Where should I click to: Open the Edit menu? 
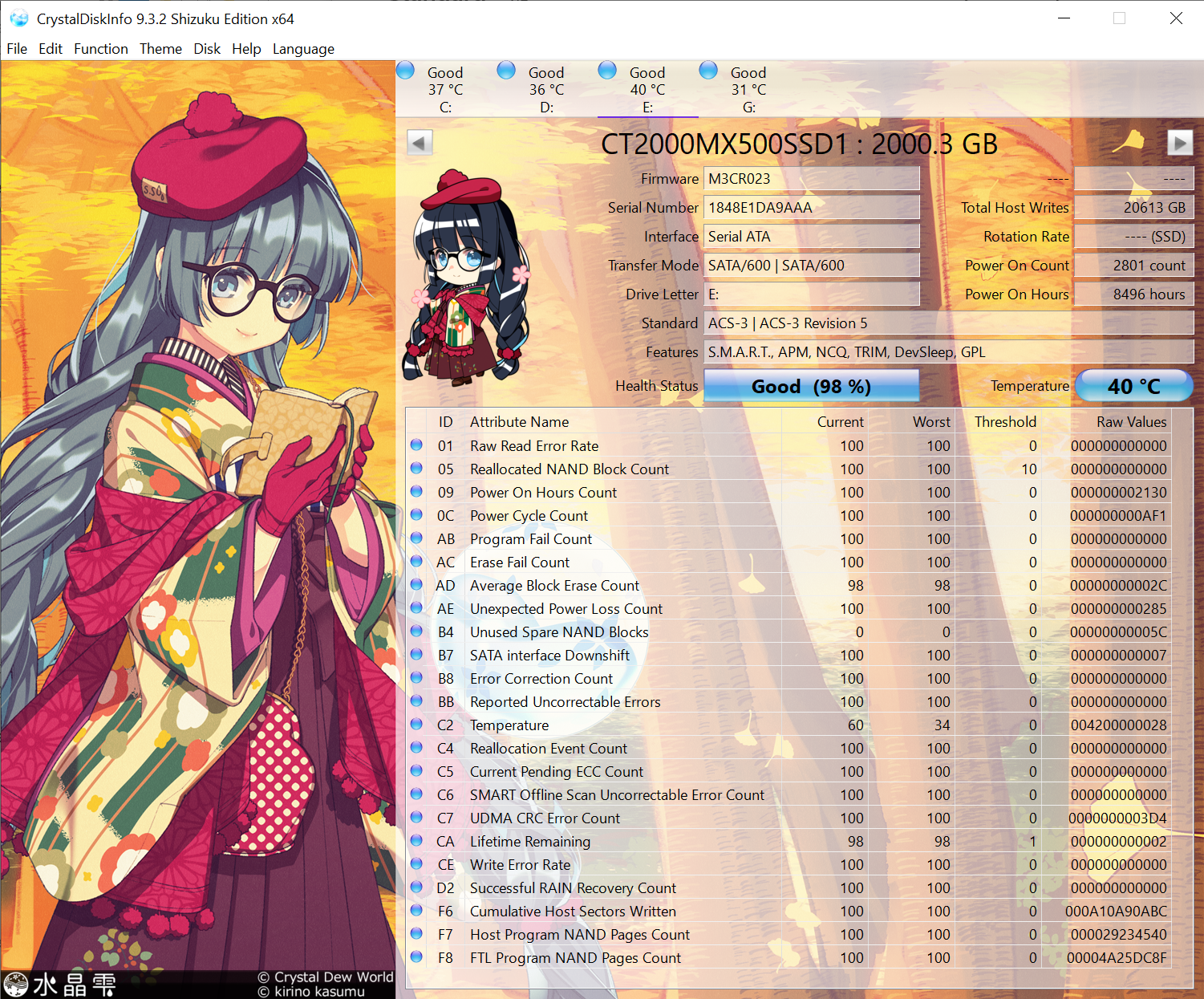51,49
